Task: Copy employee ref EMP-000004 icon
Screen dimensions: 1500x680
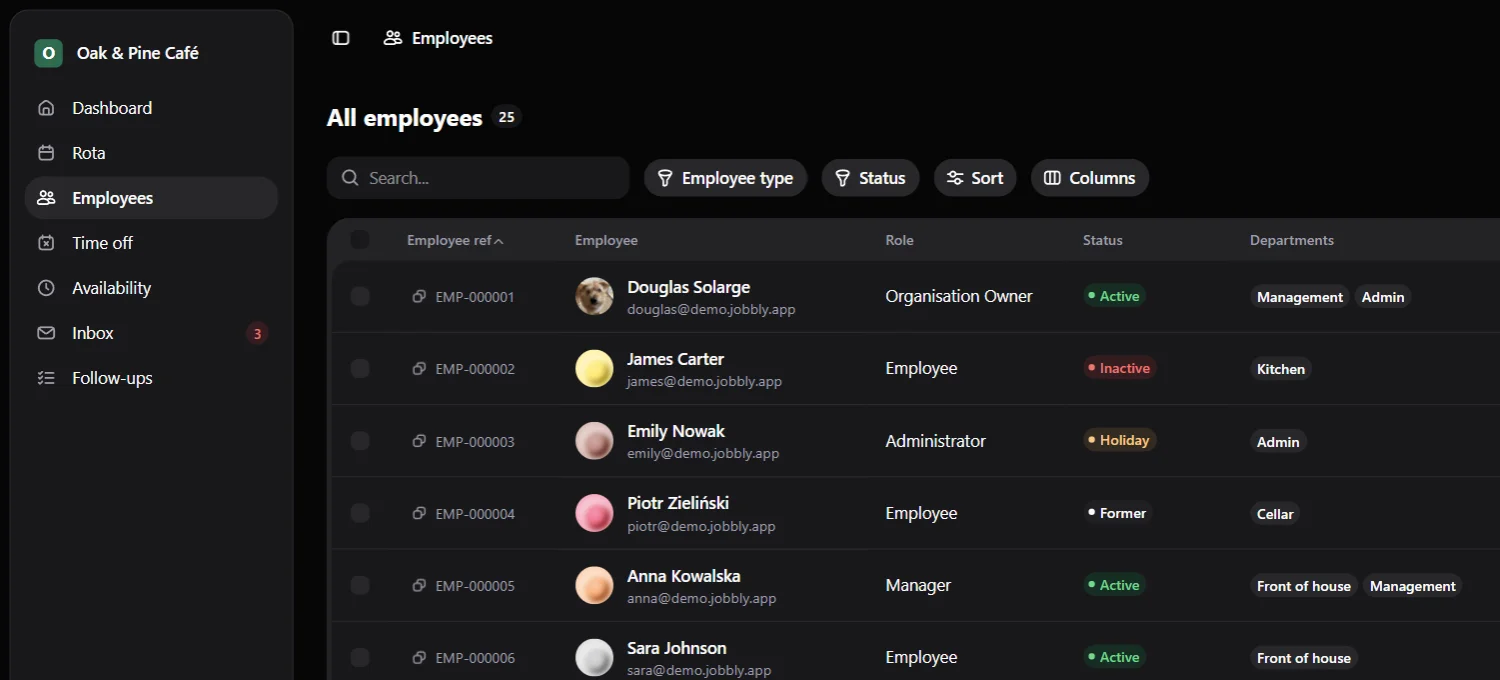Action: (x=420, y=513)
